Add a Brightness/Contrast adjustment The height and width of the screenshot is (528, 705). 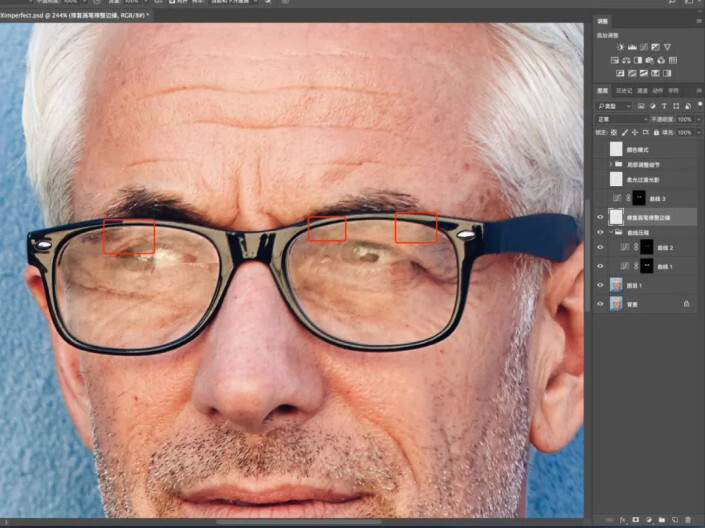pos(620,46)
